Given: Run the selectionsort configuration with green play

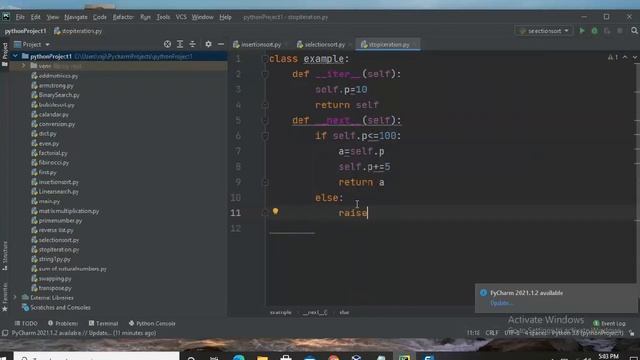Looking at the screenshot, I should [582, 31].
